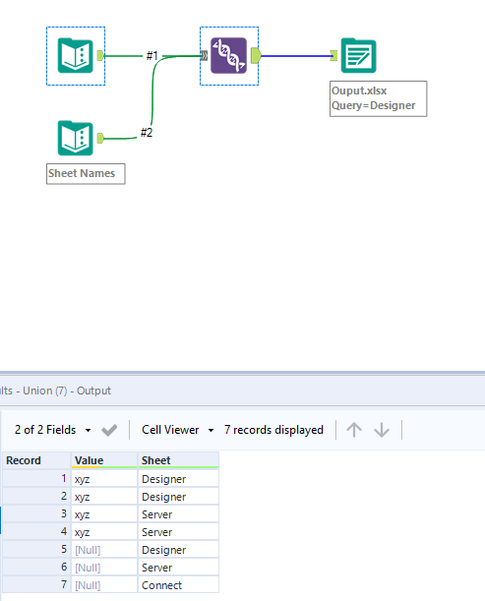Select the Designer cell in record 5

pyautogui.click(x=178, y=550)
